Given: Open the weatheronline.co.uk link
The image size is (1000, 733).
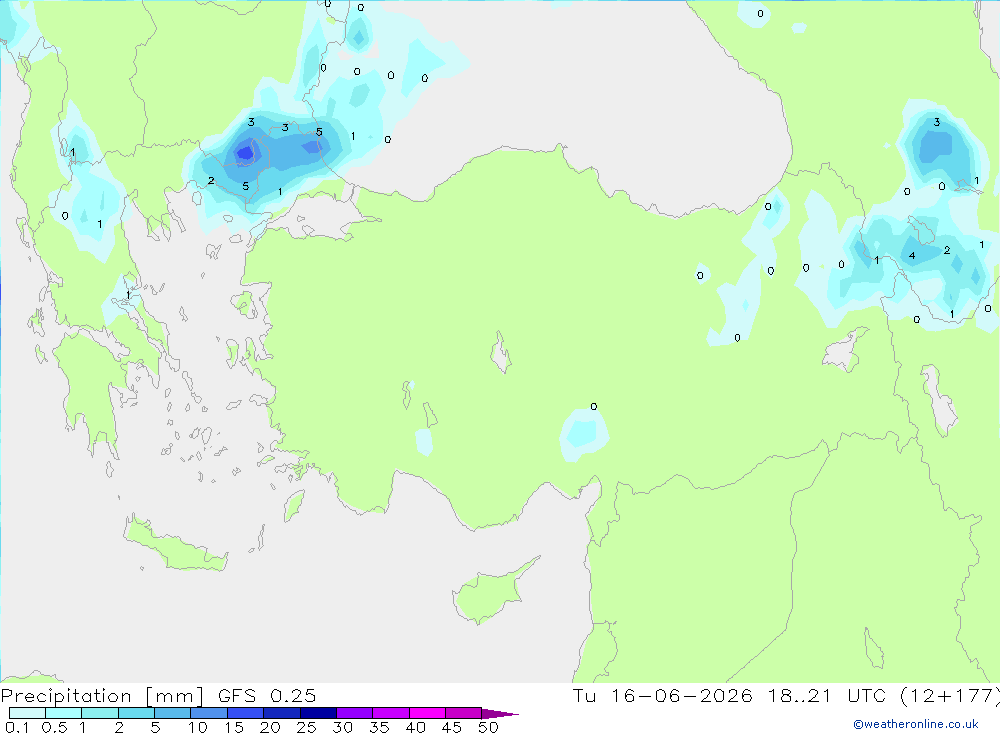Looking at the screenshot, I should (x=916, y=724).
